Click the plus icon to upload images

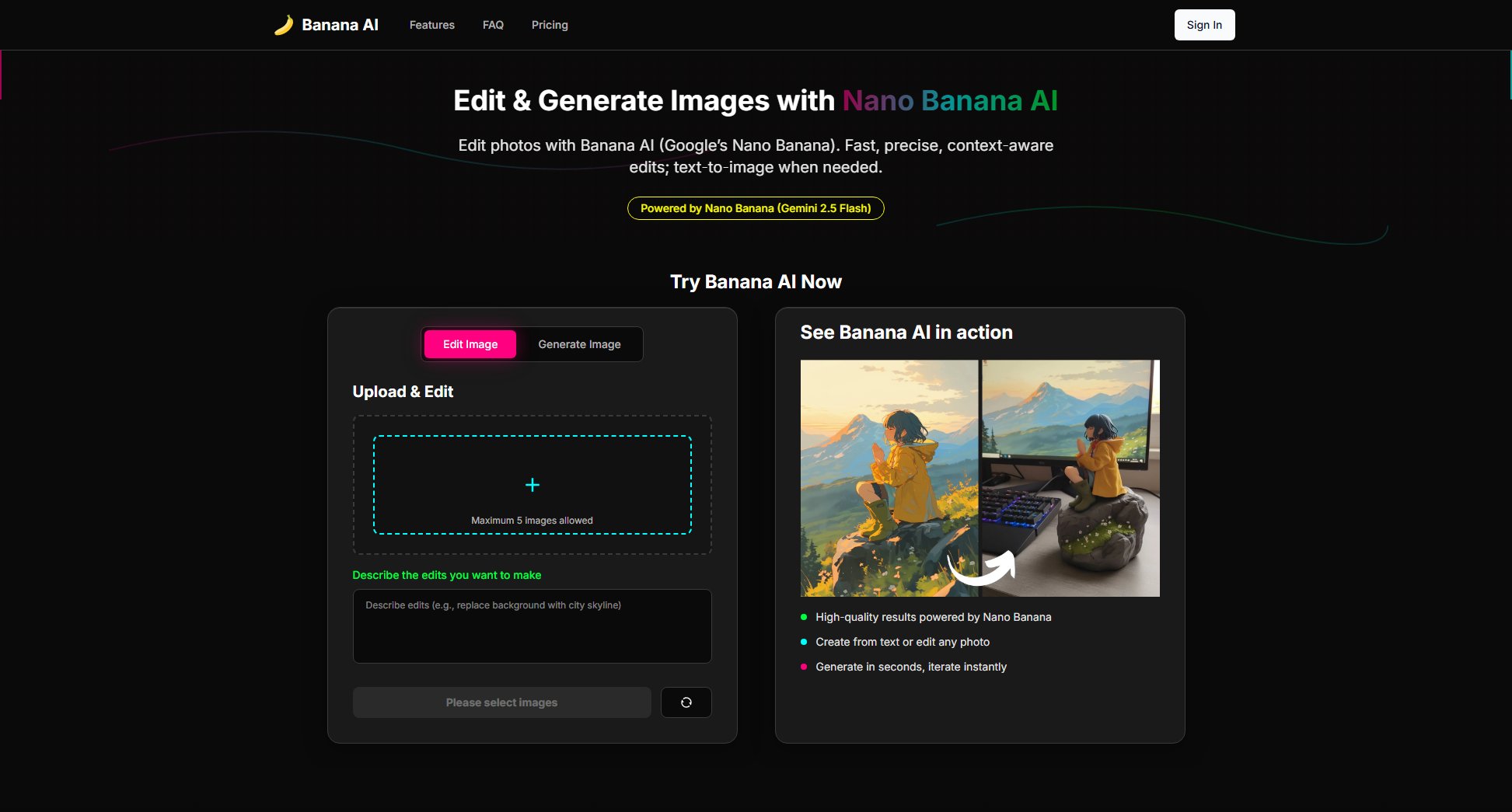click(533, 485)
